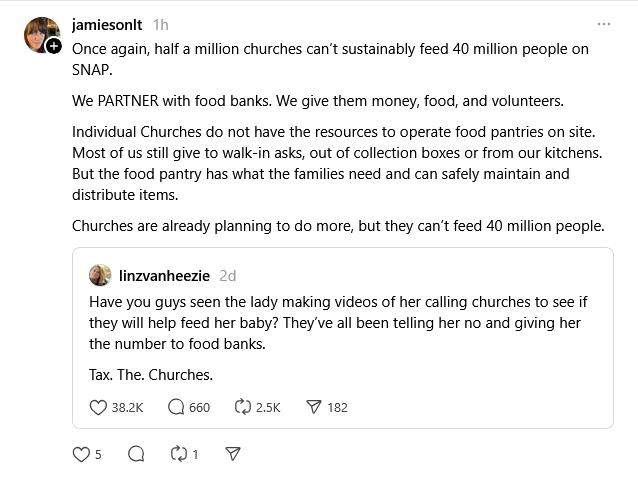Go to linzvanheezie's profile via username
Screen dimensions: 638x479
point(164,275)
